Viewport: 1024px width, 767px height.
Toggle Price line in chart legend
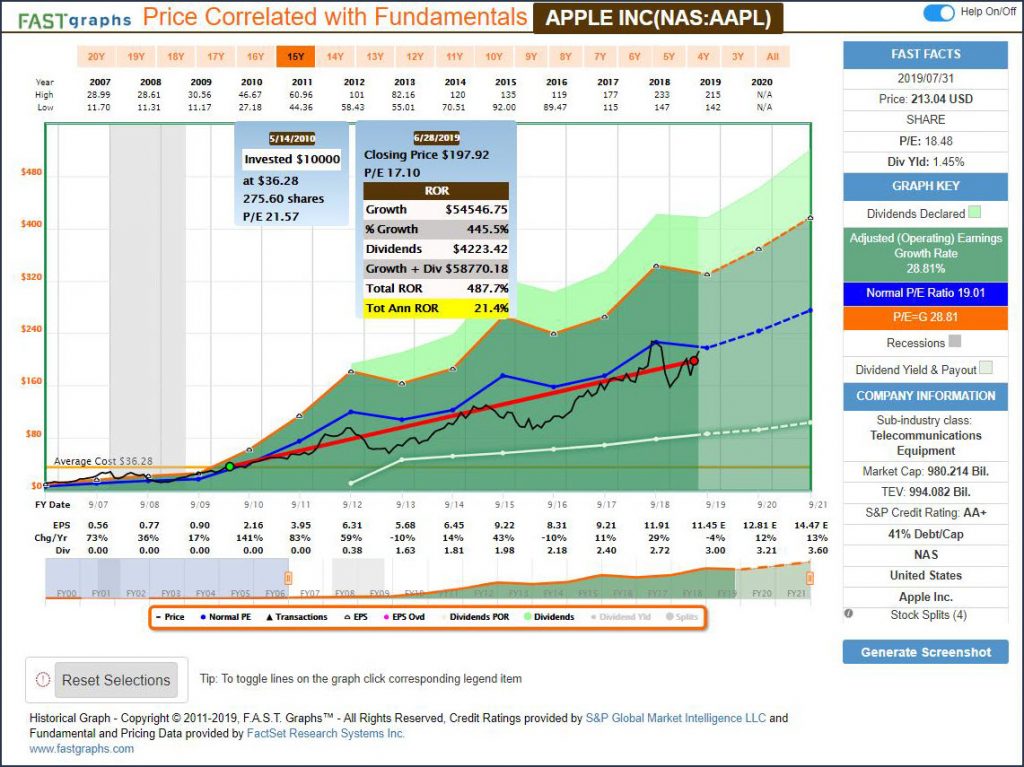(169, 617)
